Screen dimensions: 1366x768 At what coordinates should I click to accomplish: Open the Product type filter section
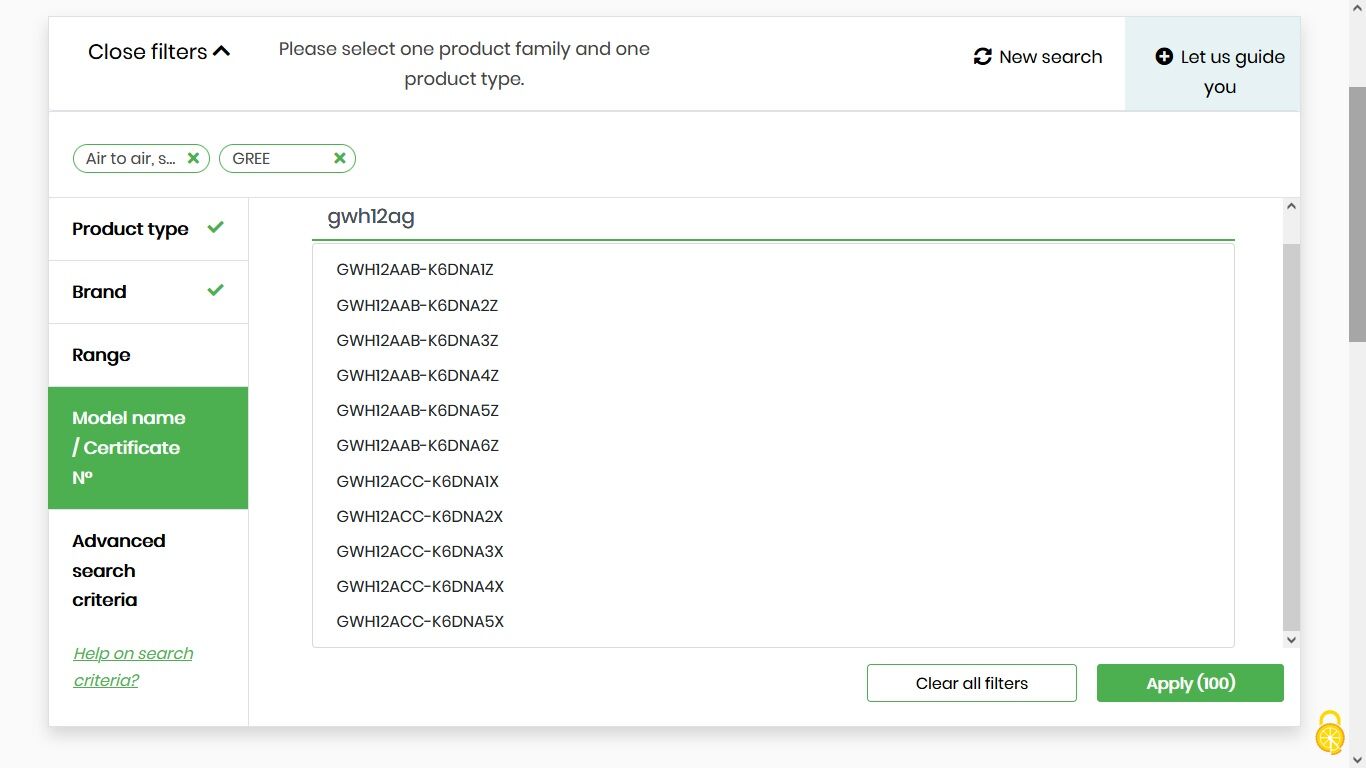coord(148,229)
